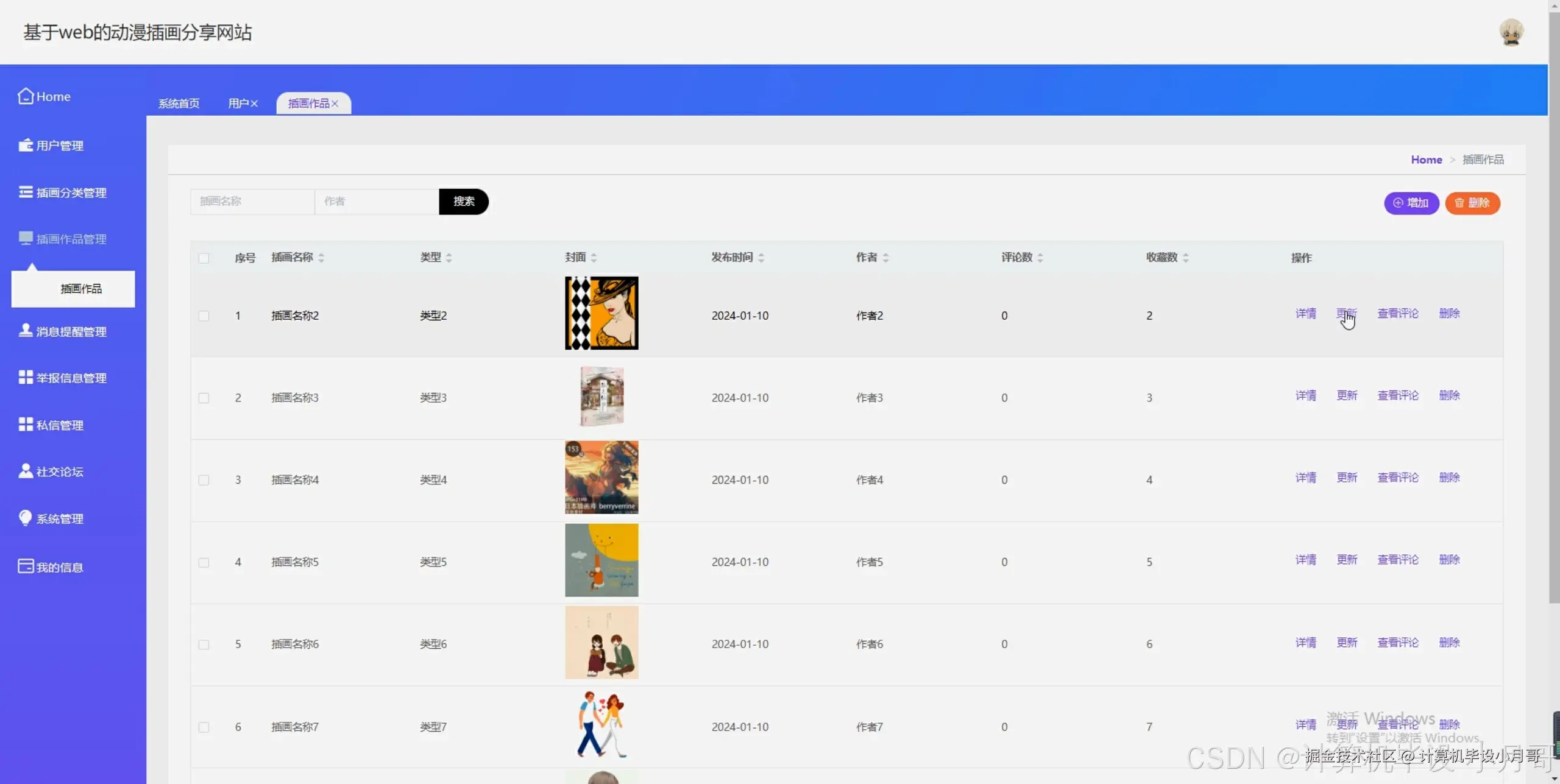This screenshot has height=784, width=1560.
Task: Open 用户管理 via its sidebar icon
Action: (x=26, y=145)
